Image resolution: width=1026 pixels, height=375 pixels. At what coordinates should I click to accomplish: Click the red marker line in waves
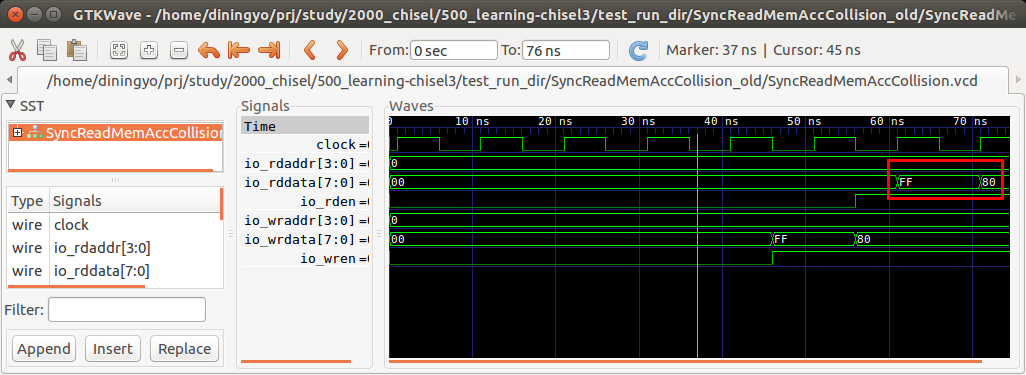click(x=698, y=245)
